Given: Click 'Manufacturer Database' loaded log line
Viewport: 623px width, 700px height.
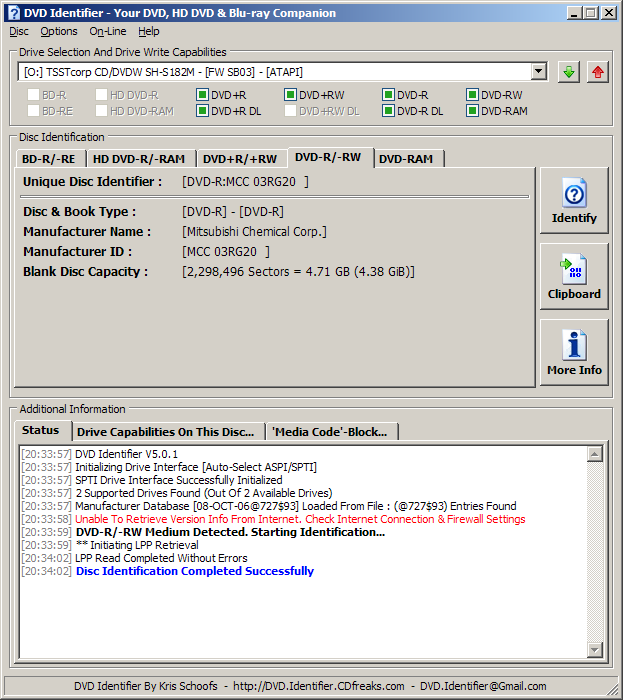Looking at the screenshot, I should [295, 506].
